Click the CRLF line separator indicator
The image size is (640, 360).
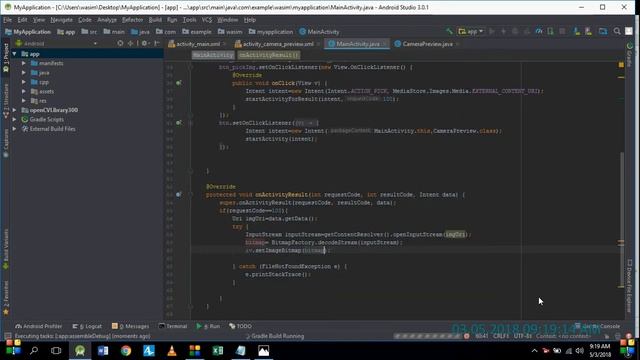501,336
